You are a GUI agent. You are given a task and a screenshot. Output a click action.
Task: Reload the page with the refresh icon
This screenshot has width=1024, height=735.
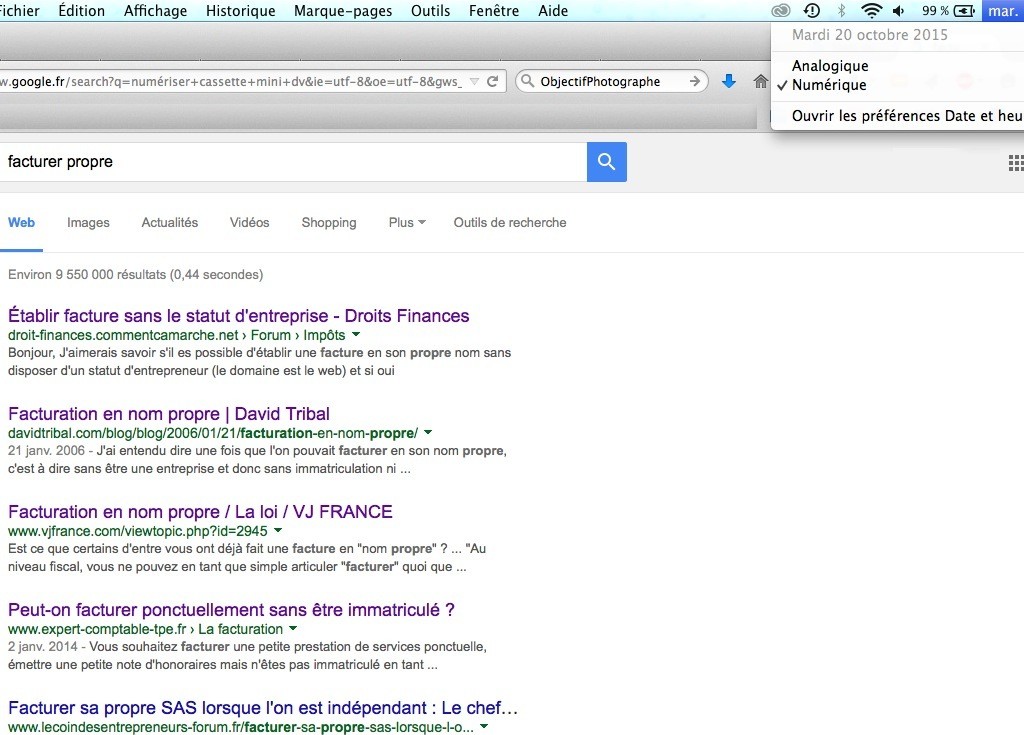click(x=493, y=81)
